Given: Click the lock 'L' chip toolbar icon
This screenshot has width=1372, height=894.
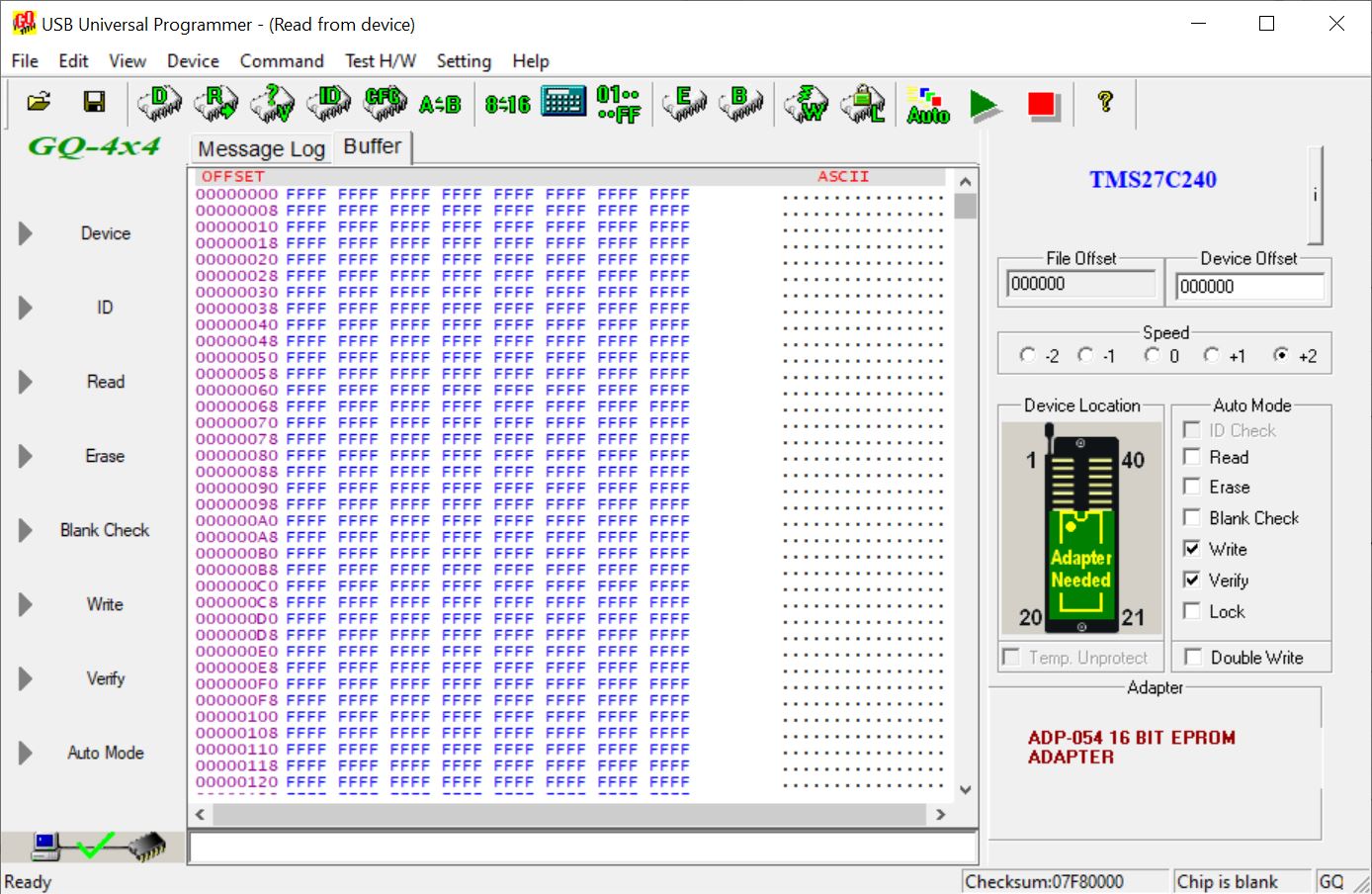Looking at the screenshot, I should pos(863,103).
